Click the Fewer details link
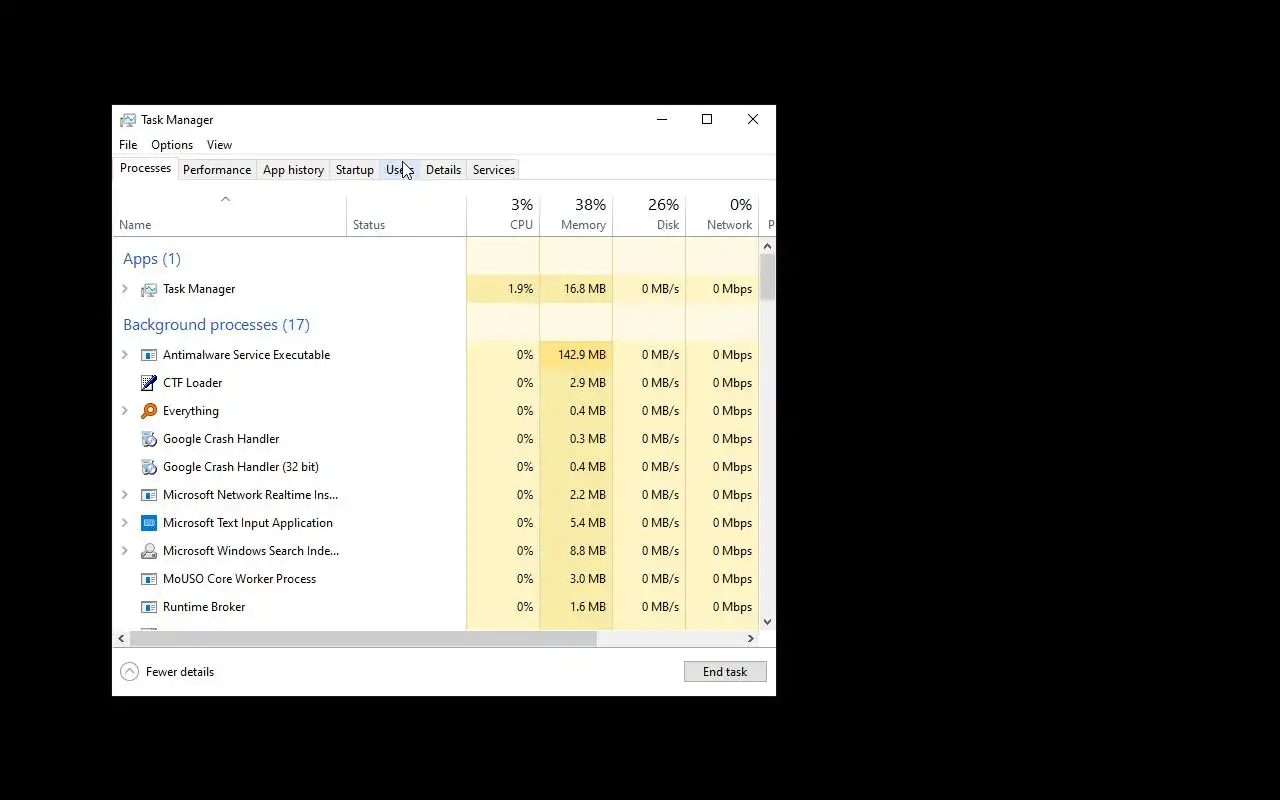Viewport: 1280px width, 800px height. pyautogui.click(x=180, y=672)
